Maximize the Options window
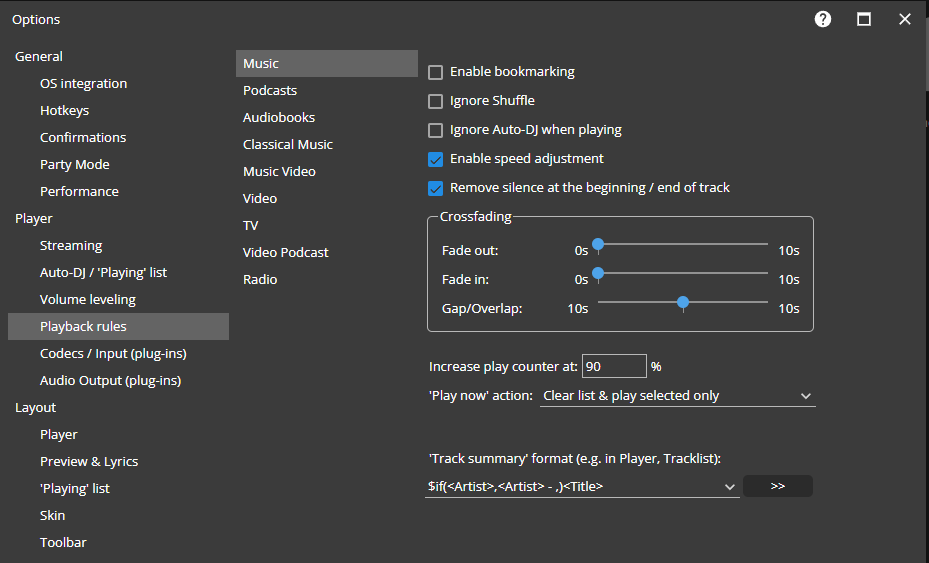The width and height of the screenshot is (929, 563). pos(864,20)
